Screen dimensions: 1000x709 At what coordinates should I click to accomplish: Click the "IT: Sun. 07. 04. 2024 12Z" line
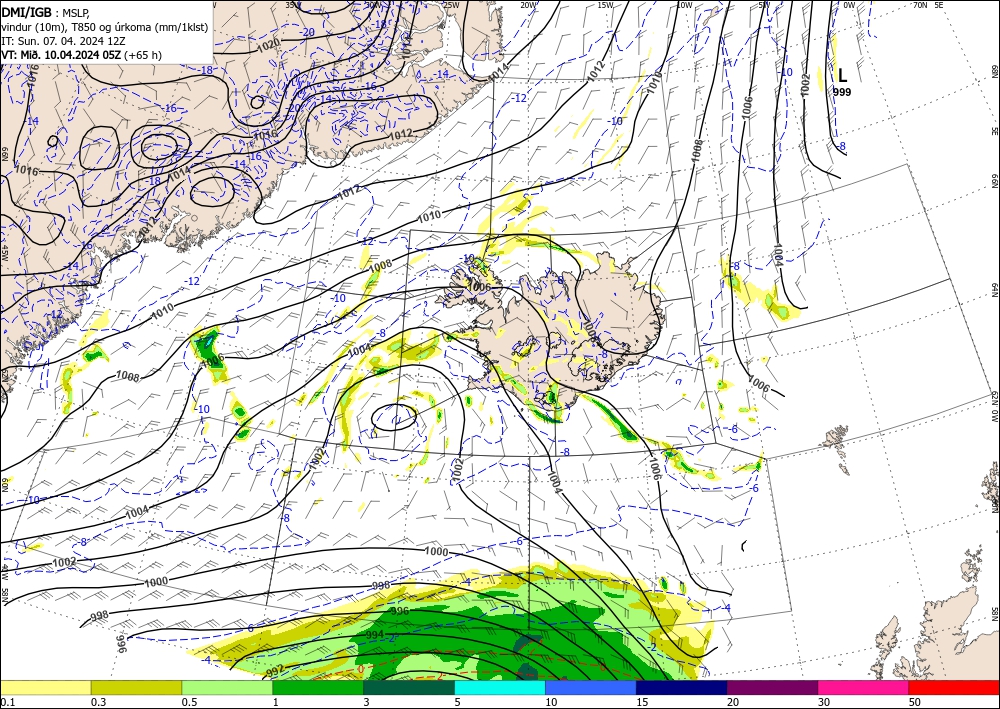pos(63,41)
